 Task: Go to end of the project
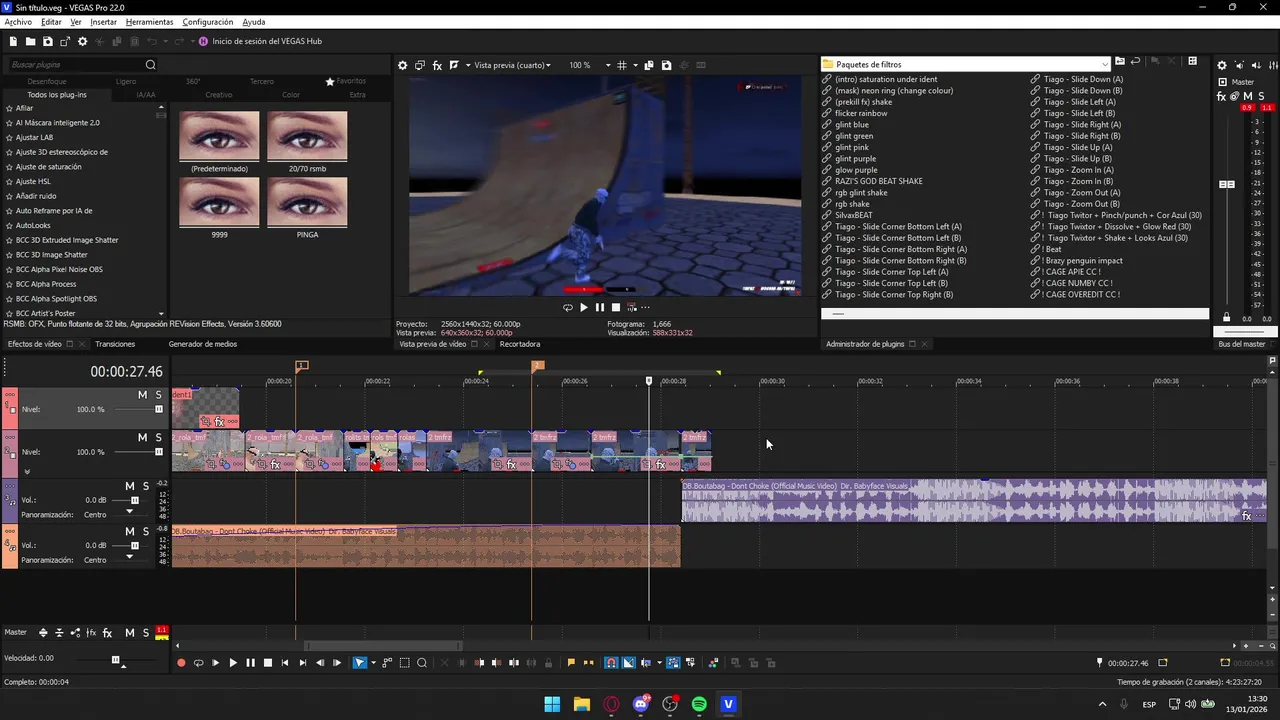tap(302, 663)
